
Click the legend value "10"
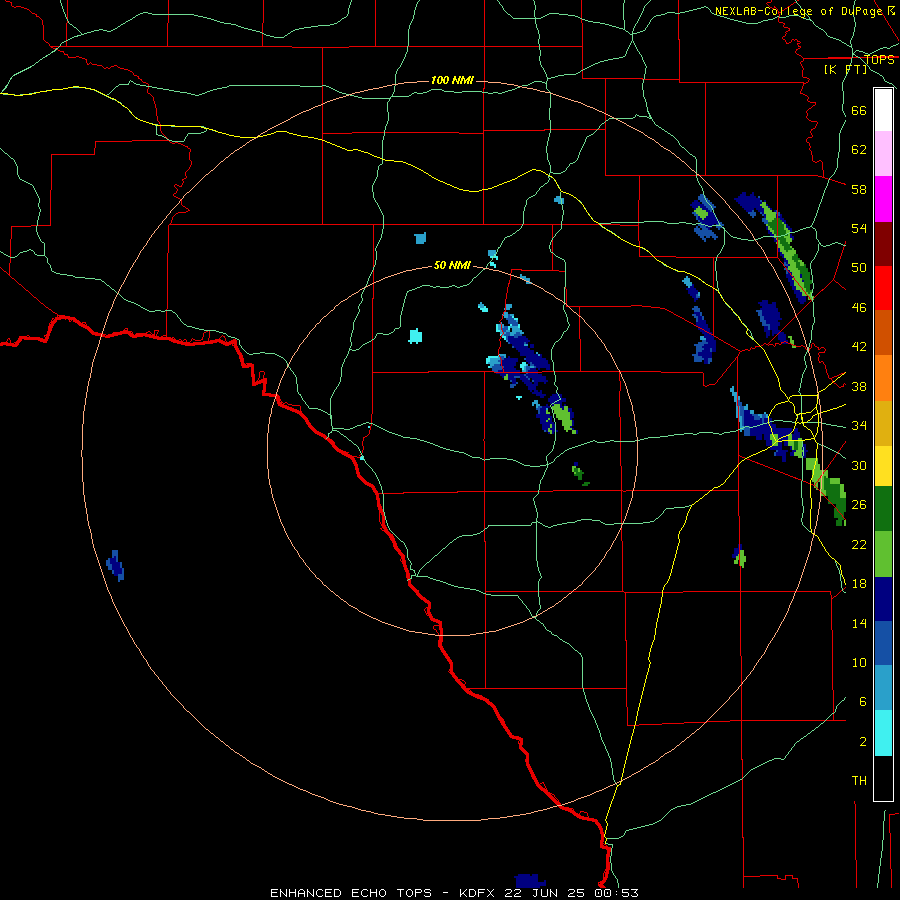(859, 662)
